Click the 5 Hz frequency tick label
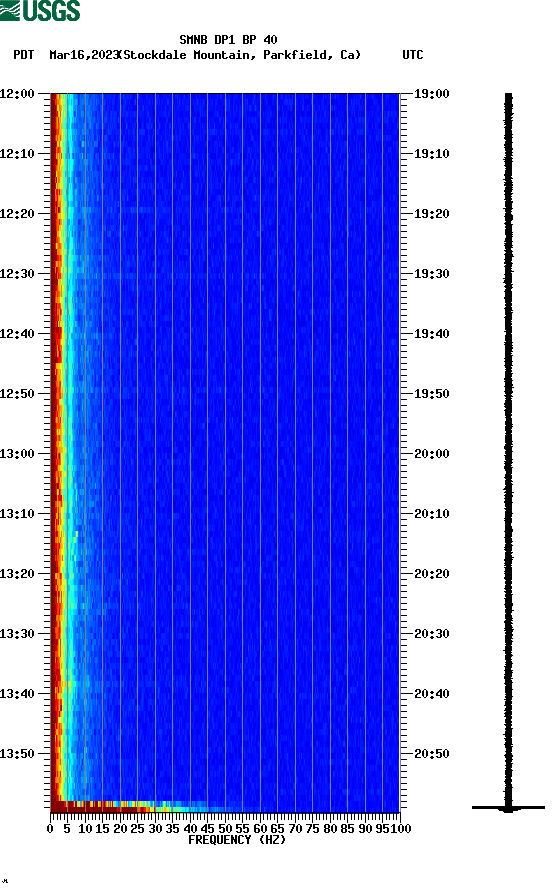This screenshot has width=552, height=892. pyautogui.click(x=67, y=829)
